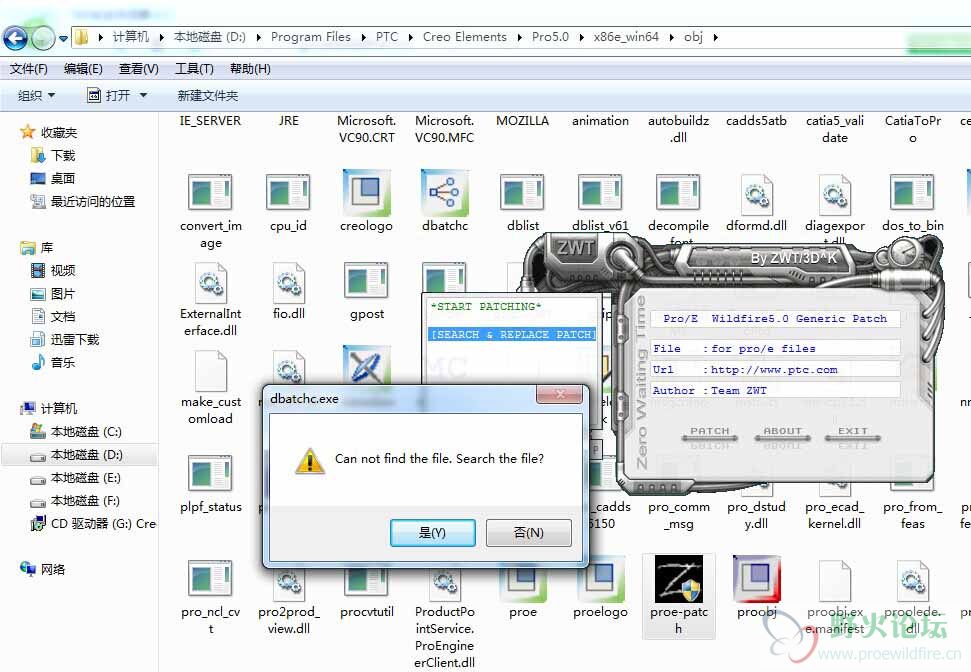Select decompile font file icon
The width and height of the screenshot is (971, 672).
(679, 193)
